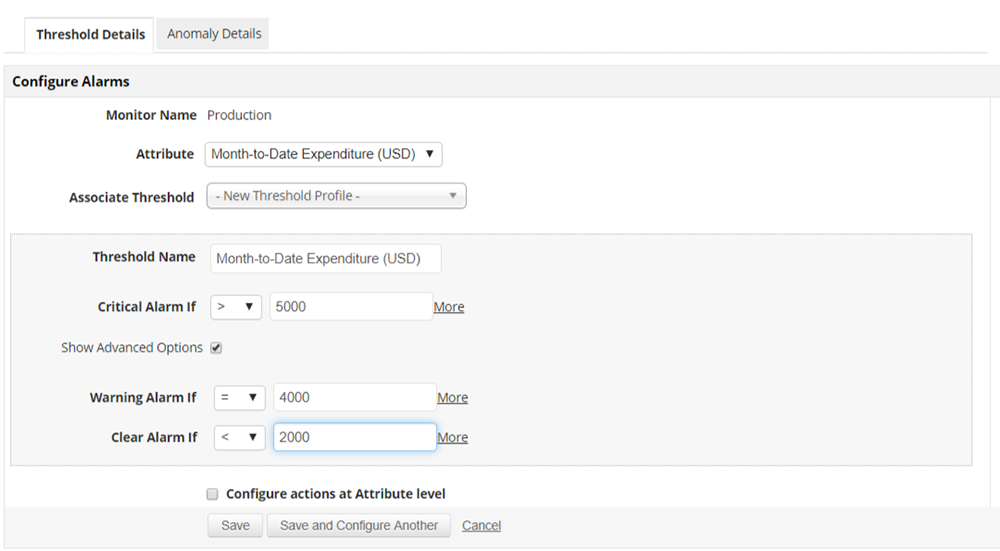This screenshot has width=1000, height=551.
Task: Enable Configure actions at Attribute level checkbox
Action: pos(212,494)
